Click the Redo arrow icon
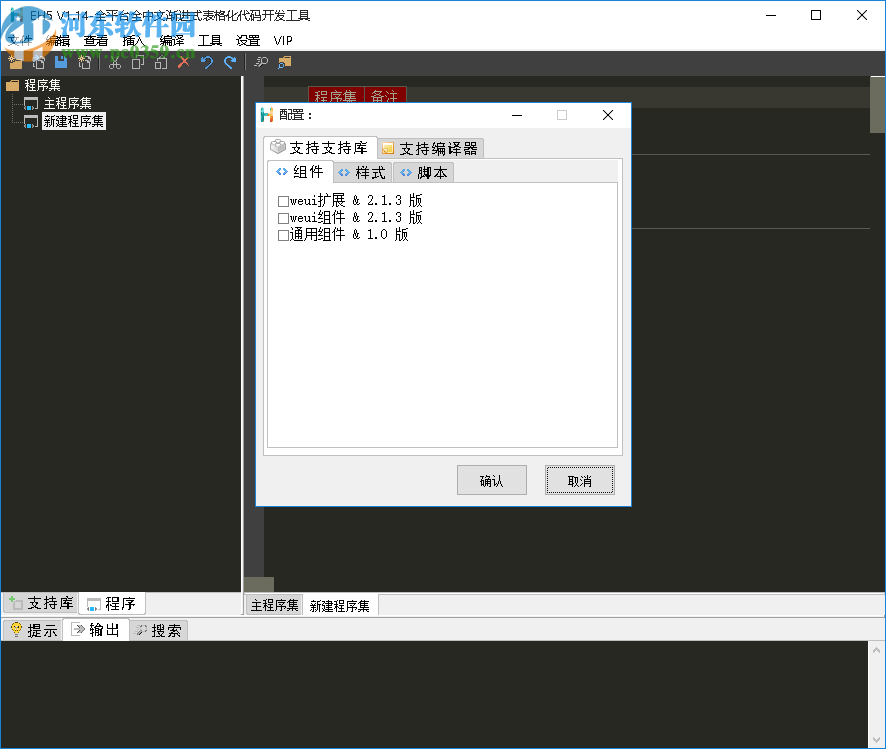 click(x=231, y=62)
